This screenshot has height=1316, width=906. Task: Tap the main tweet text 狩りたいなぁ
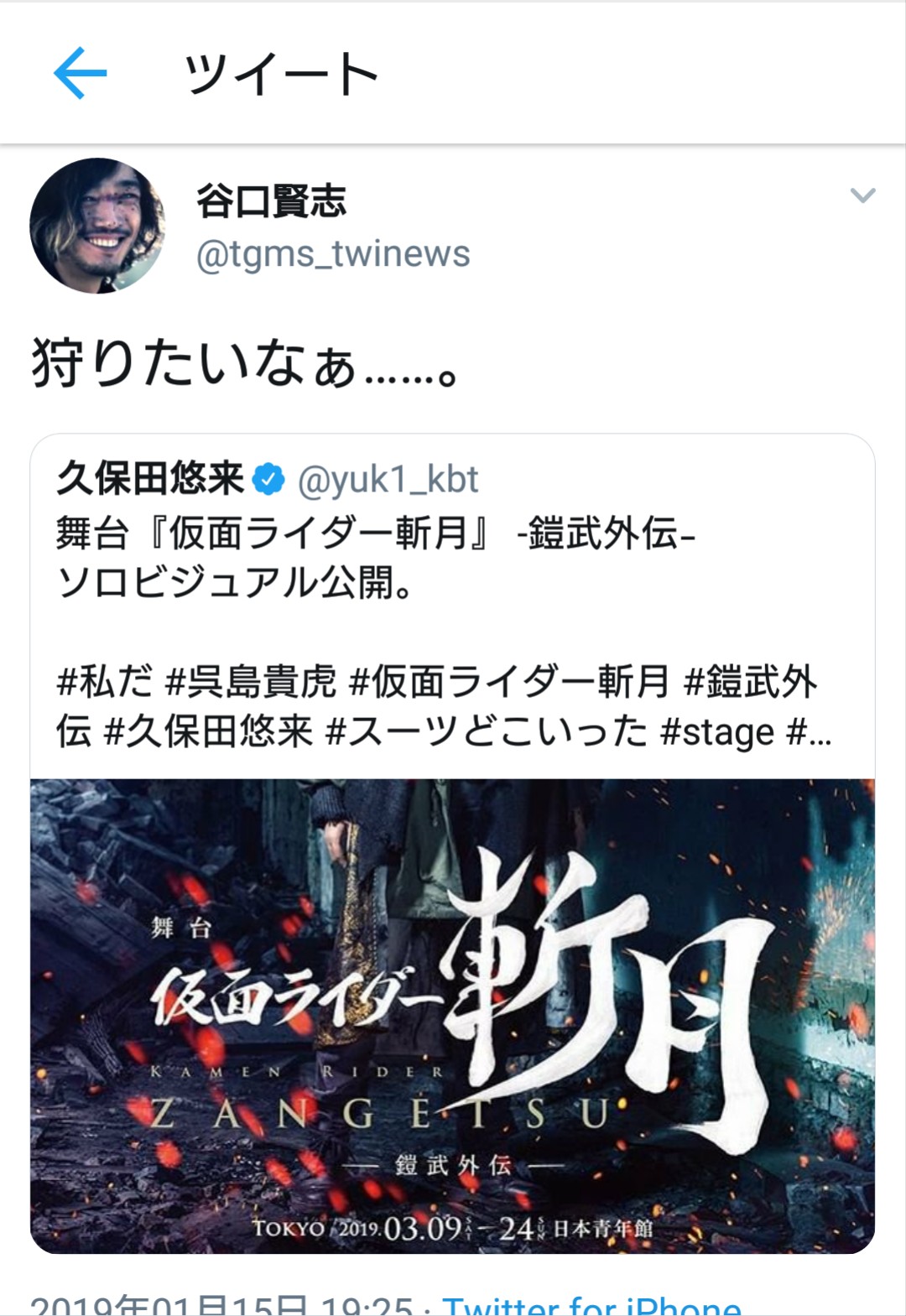[x=244, y=365]
